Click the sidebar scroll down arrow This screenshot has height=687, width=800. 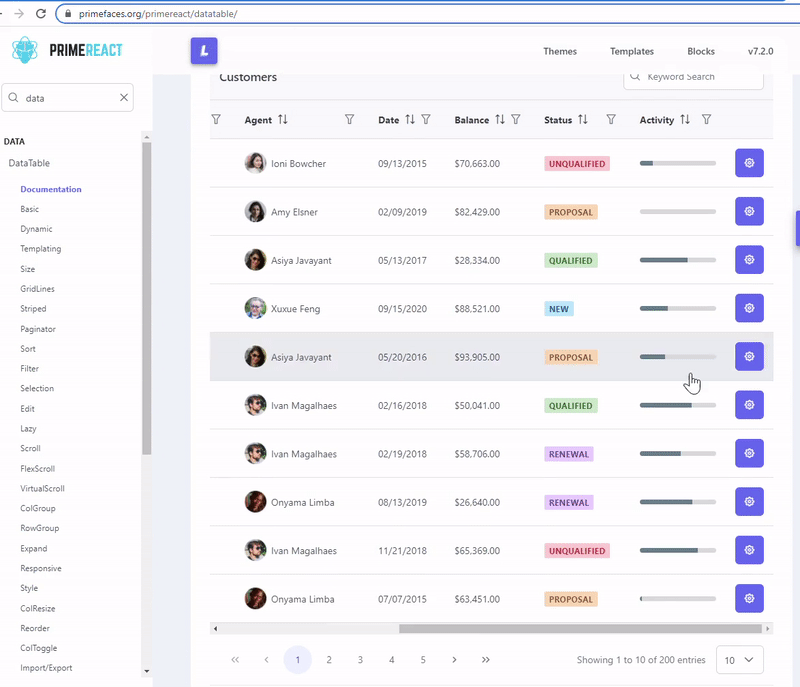tap(147, 671)
